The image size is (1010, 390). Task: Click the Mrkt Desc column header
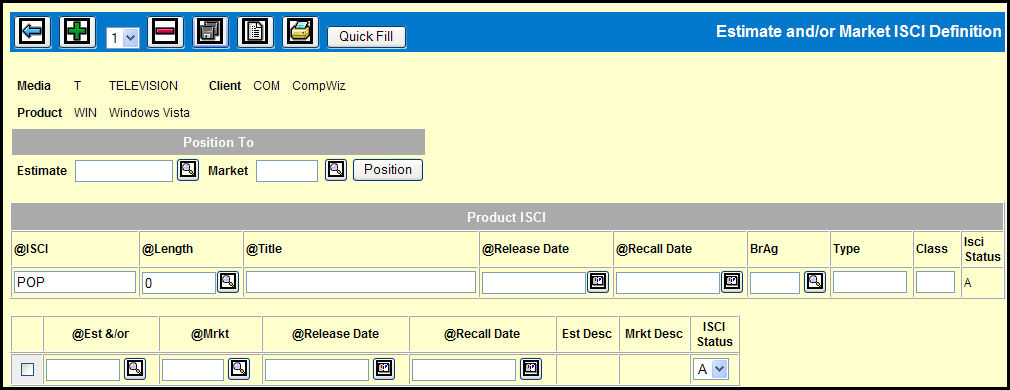[x=654, y=334]
